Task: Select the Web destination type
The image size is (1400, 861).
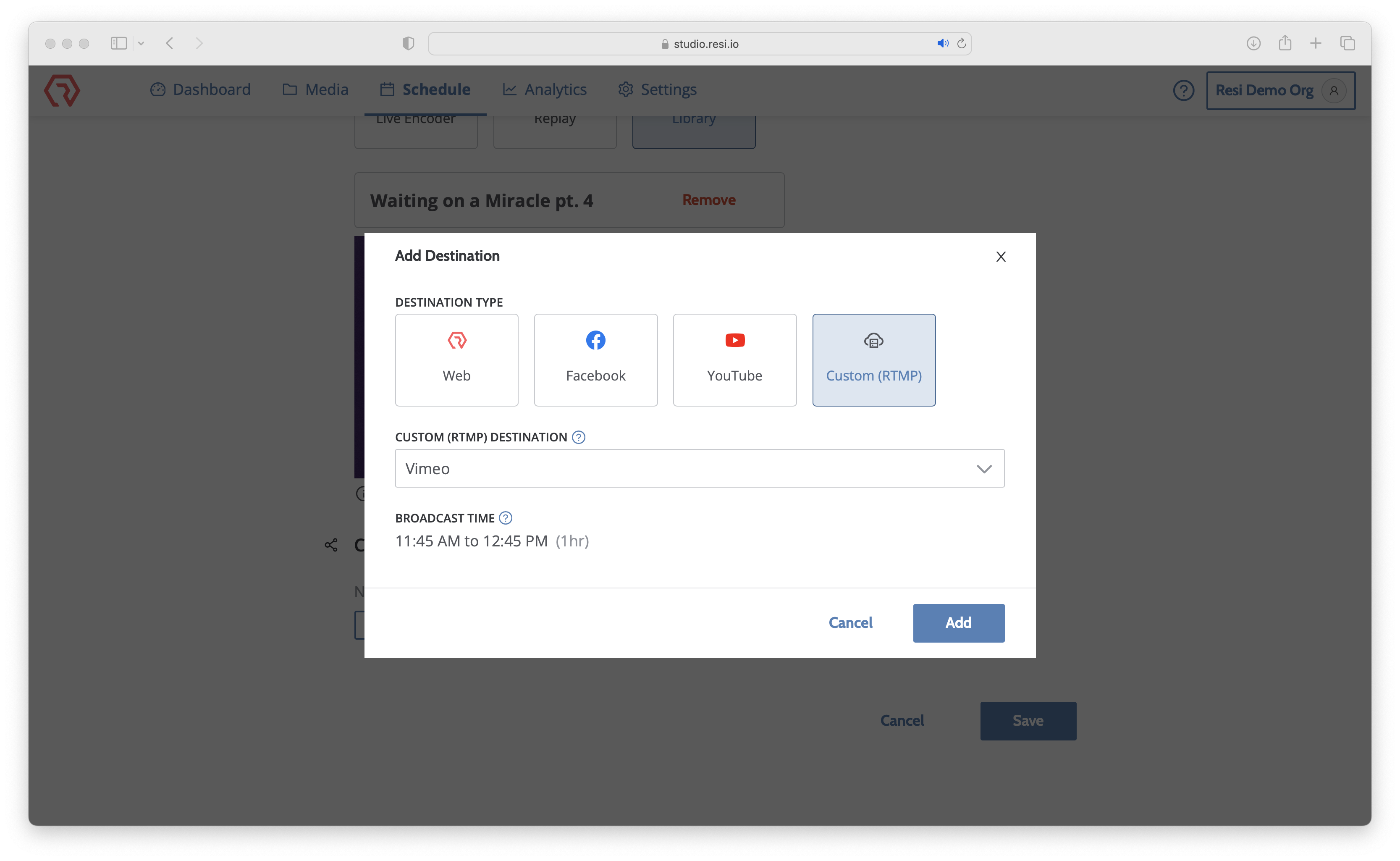Action: pyautogui.click(x=456, y=360)
